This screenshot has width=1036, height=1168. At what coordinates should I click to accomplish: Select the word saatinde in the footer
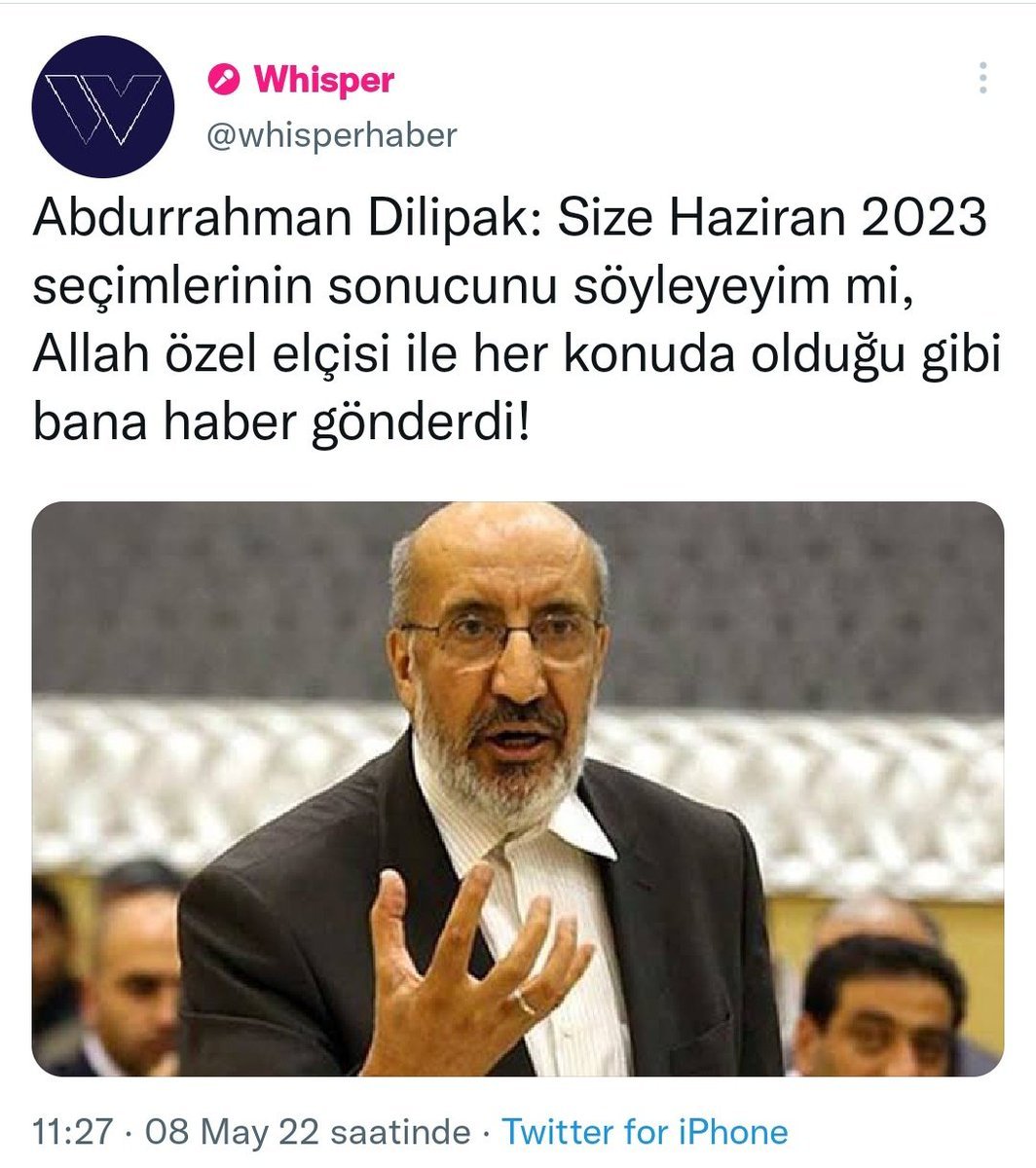click(401, 1132)
